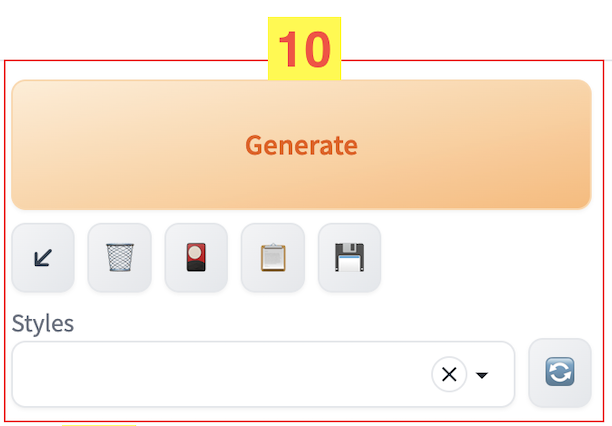Clear the prompt with the trash icon

click(x=119, y=258)
